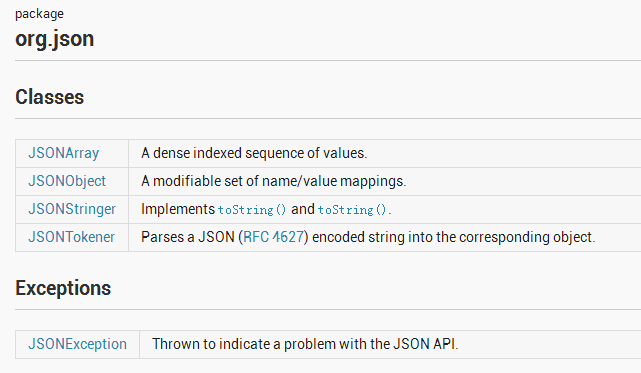Click the Exceptions section heading
The width and height of the screenshot is (641, 373).
[x=63, y=288]
